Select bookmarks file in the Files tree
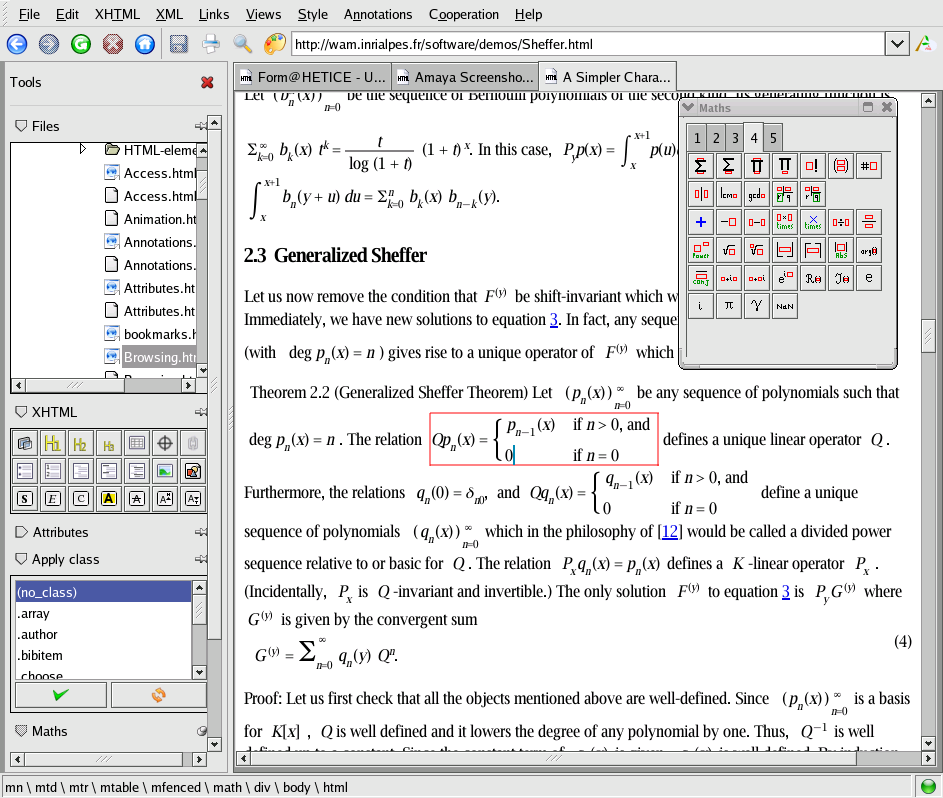The width and height of the screenshot is (943, 798). 159,334
